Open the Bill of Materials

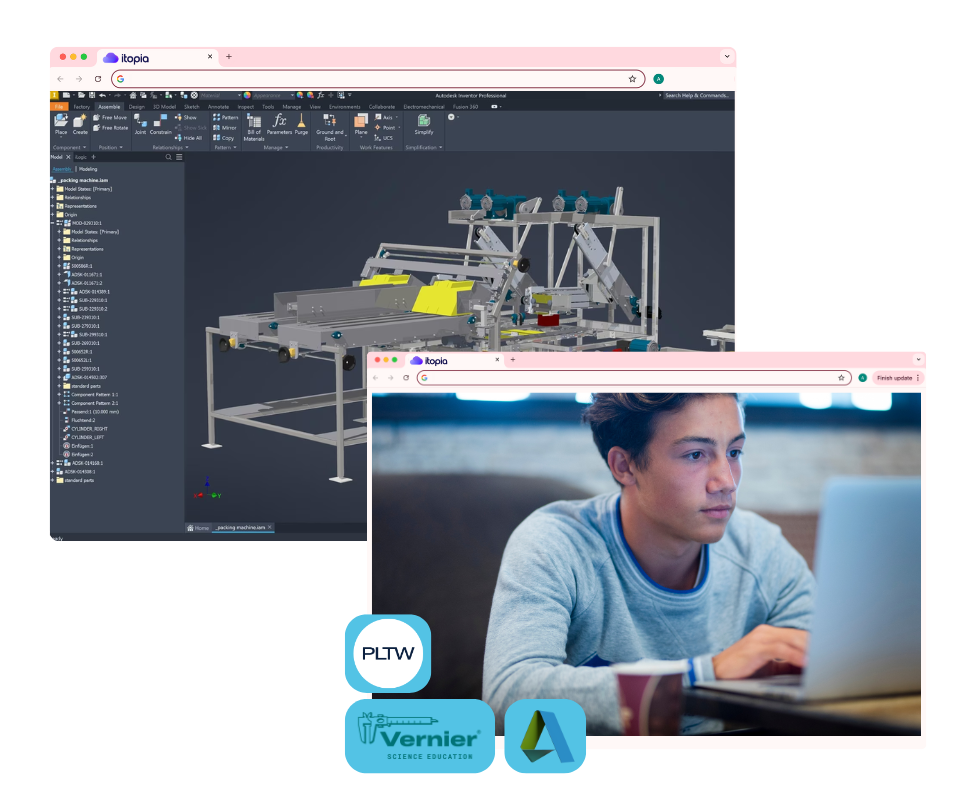click(x=254, y=127)
